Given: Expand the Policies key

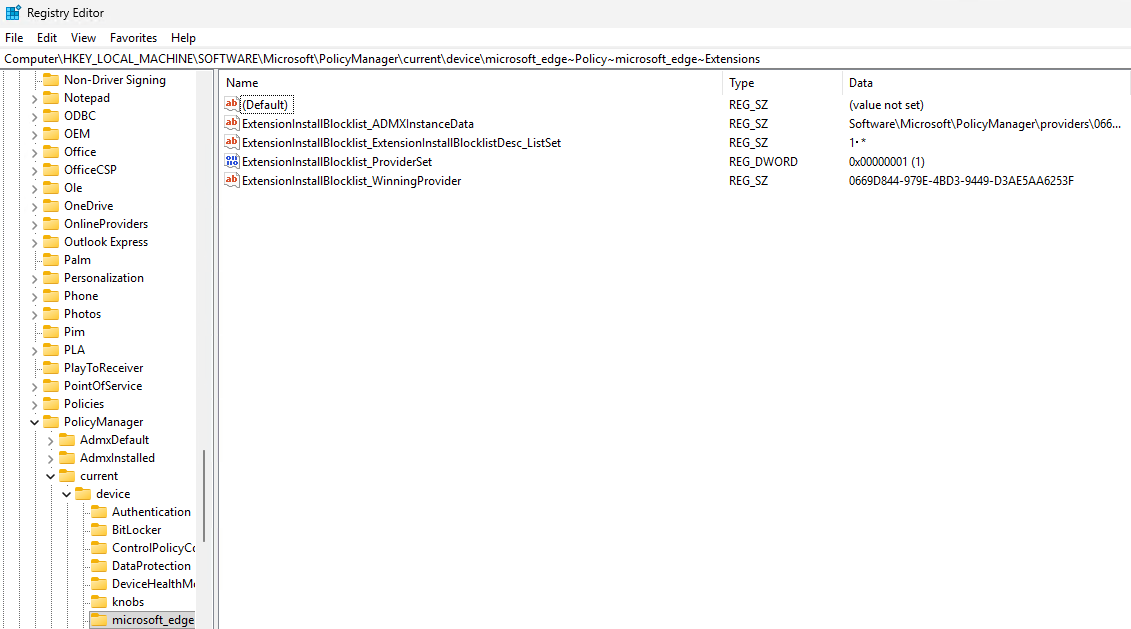Looking at the screenshot, I should (34, 405).
